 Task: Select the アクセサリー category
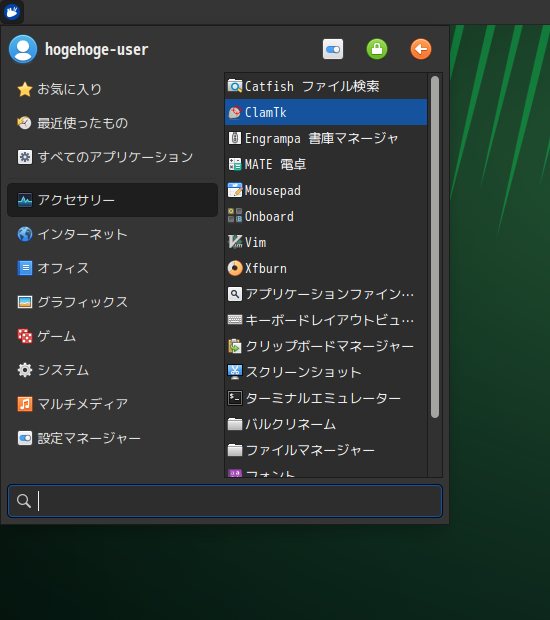click(x=112, y=200)
